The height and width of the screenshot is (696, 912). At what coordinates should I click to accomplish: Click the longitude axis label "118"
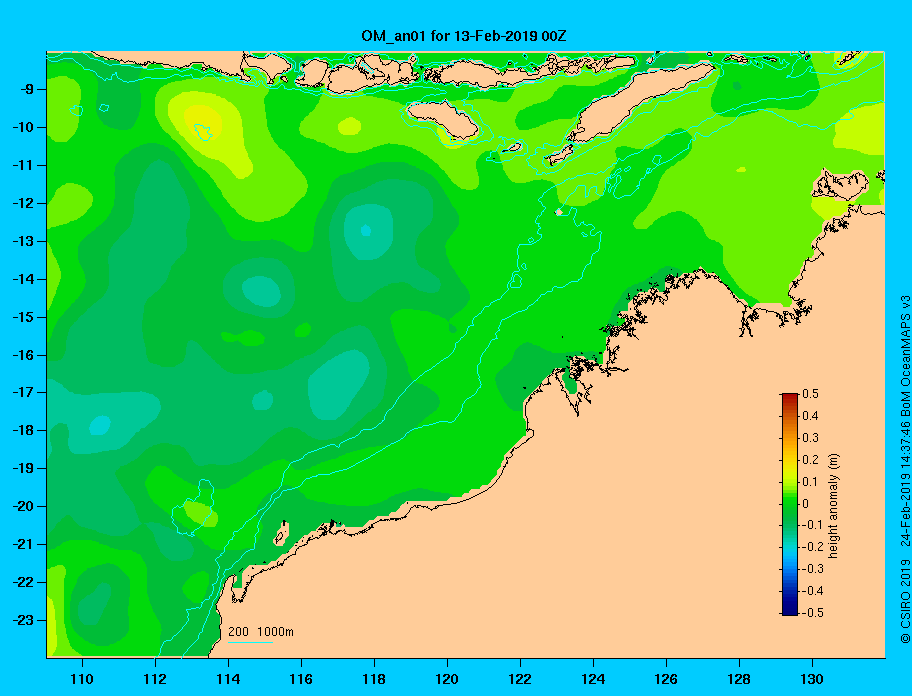[x=374, y=679]
